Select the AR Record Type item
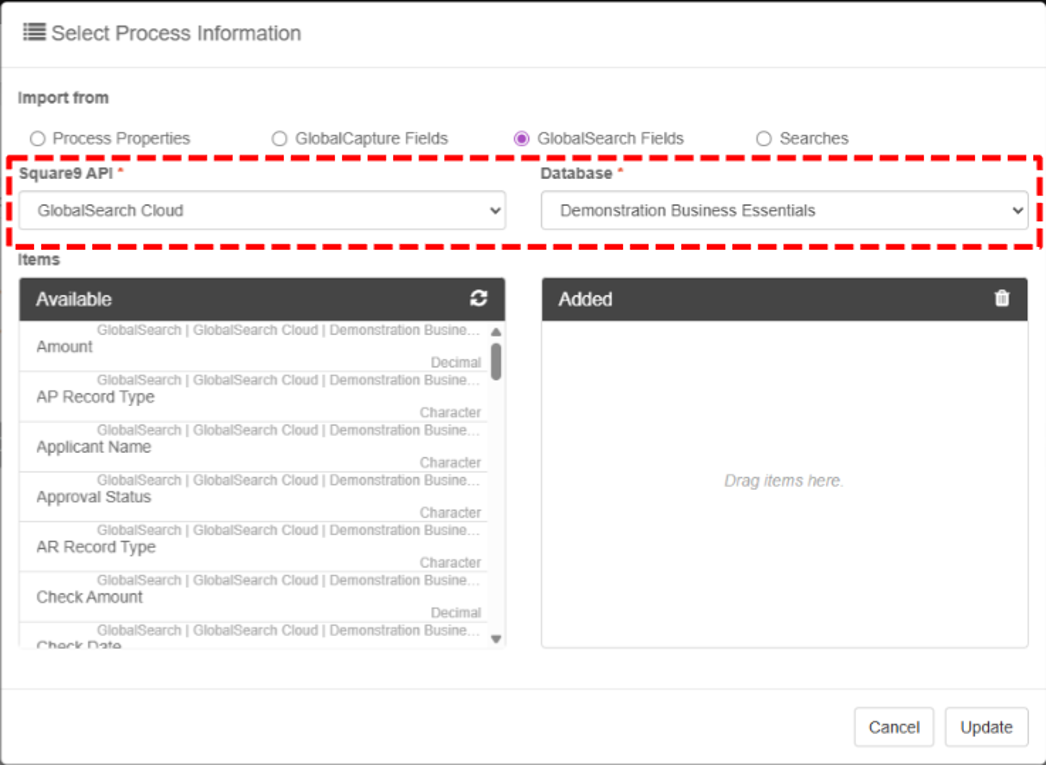This screenshot has height=765, width=1046. pos(253,547)
